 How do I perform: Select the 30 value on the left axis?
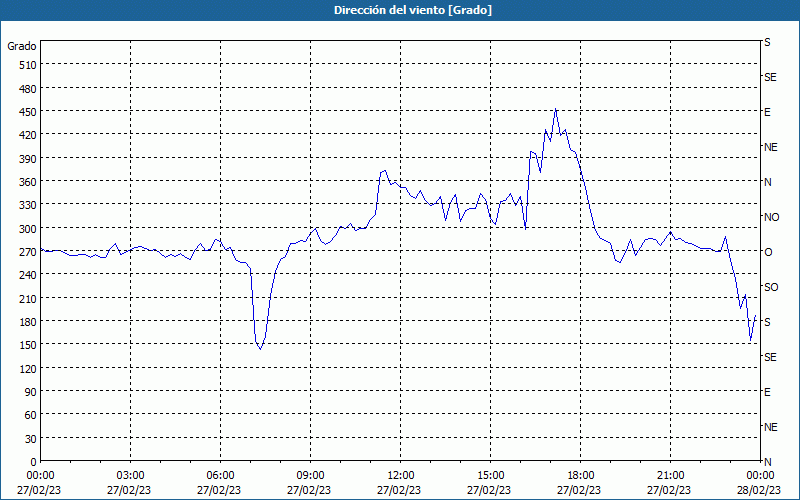(x=31, y=439)
